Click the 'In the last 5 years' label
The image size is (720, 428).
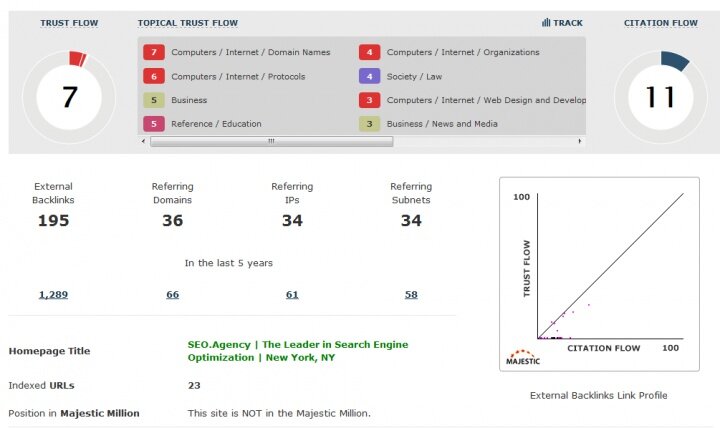click(229, 263)
